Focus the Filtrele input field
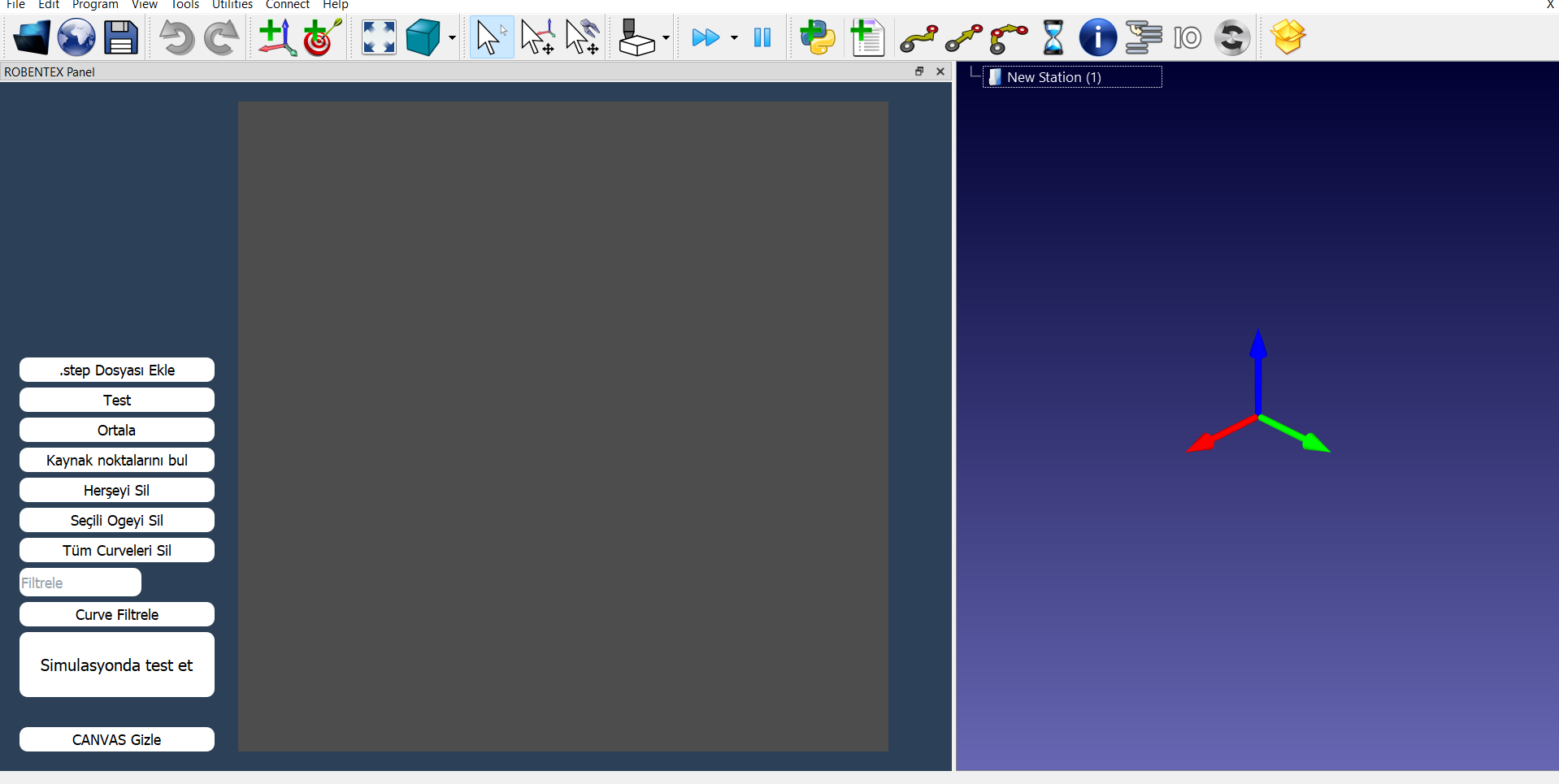1559x784 pixels. coord(80,583)
